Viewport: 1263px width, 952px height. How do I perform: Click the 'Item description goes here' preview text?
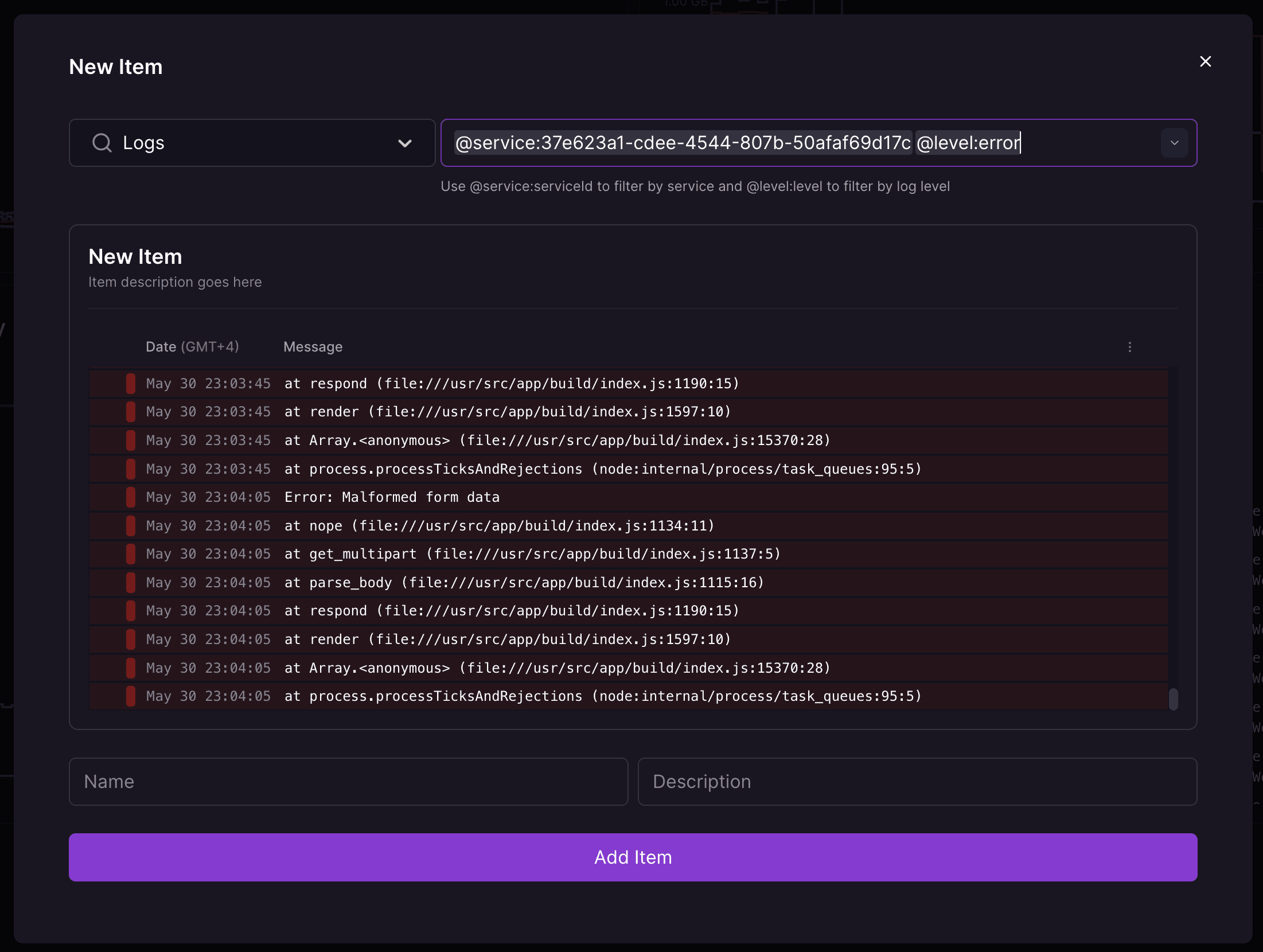coord(175,282)
